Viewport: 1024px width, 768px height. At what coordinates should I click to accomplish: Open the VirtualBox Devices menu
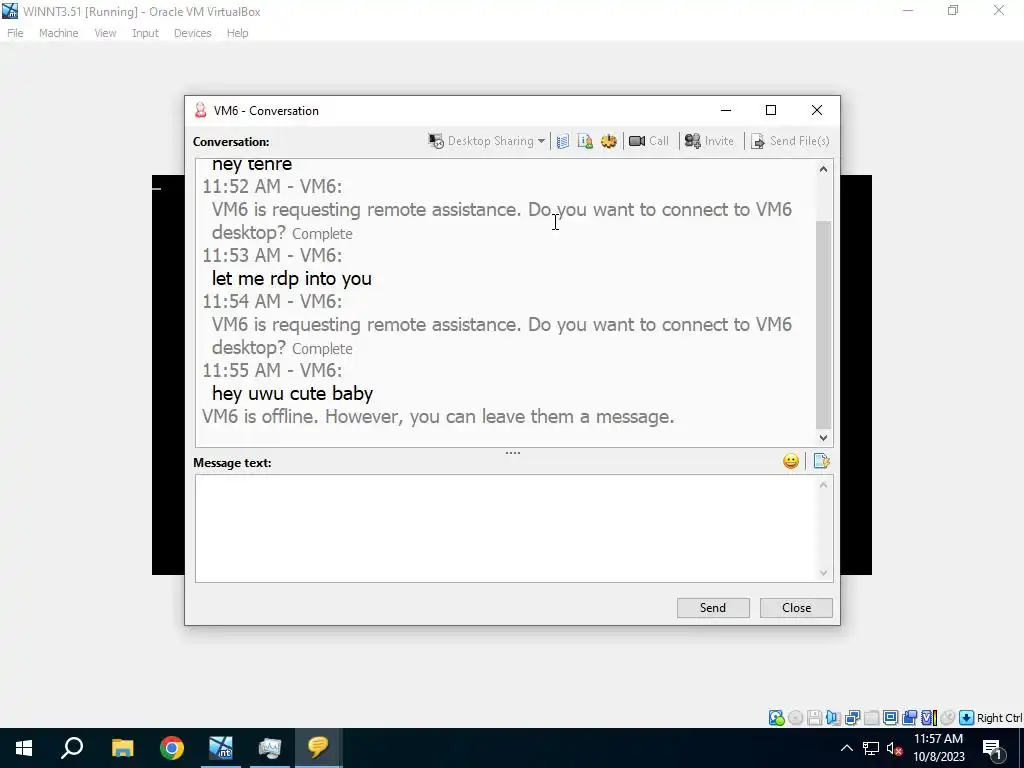tap(193, 33)
